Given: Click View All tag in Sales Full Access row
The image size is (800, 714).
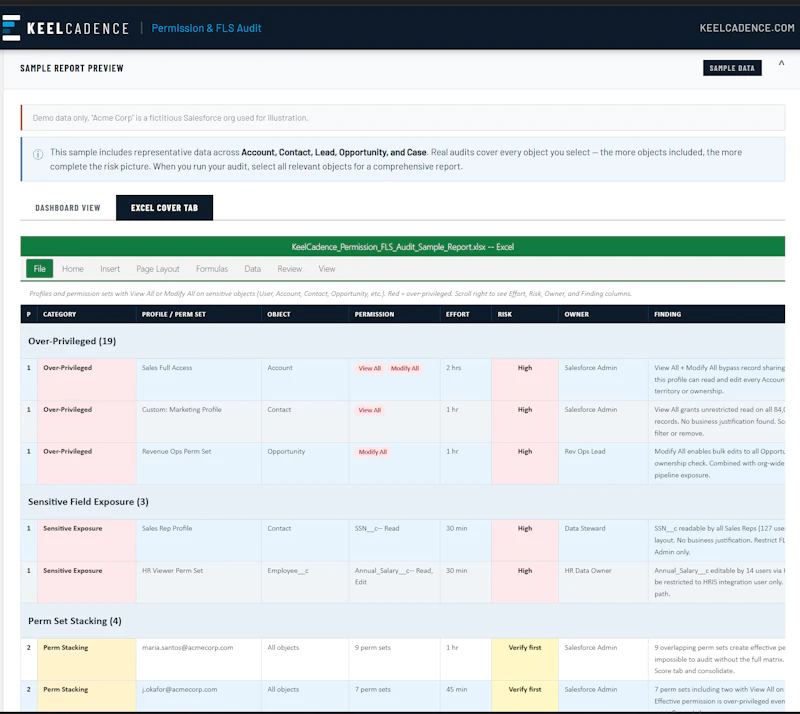Looking at the screenshot, I should pyautogui.click(x=369, y=368).
